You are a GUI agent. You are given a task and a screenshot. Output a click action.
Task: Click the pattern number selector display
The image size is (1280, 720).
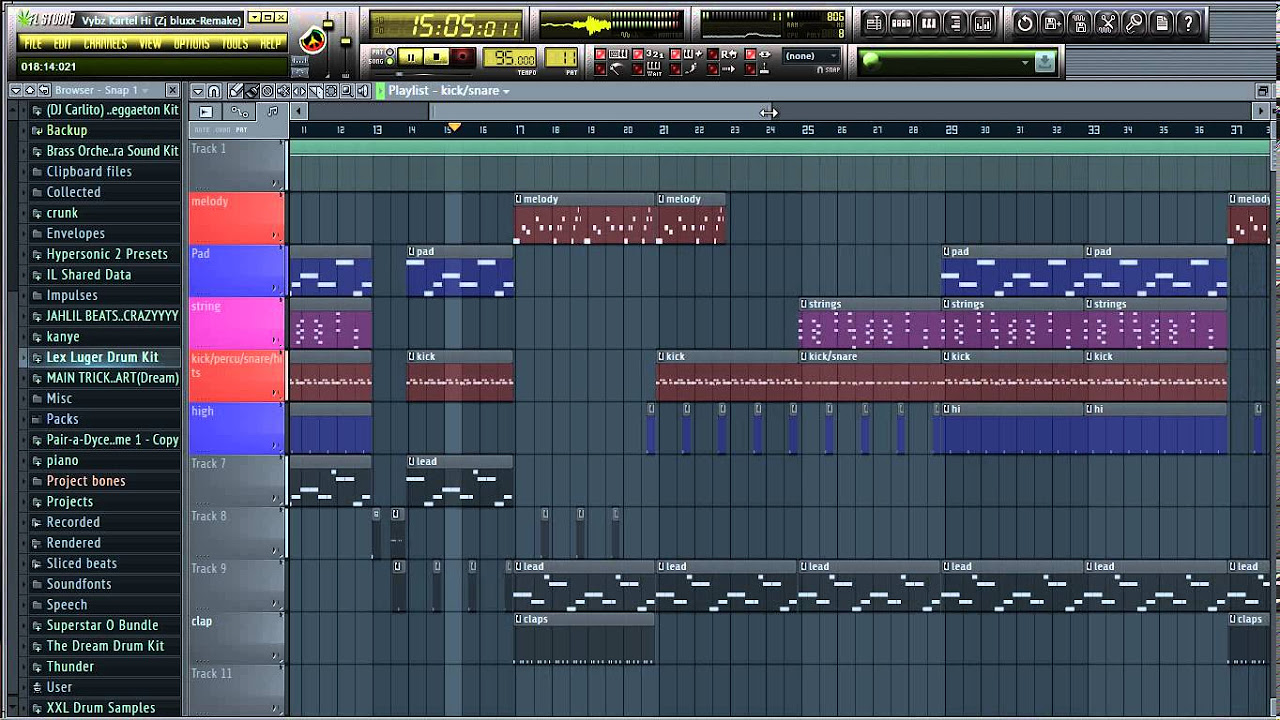[x=561, y=58]
